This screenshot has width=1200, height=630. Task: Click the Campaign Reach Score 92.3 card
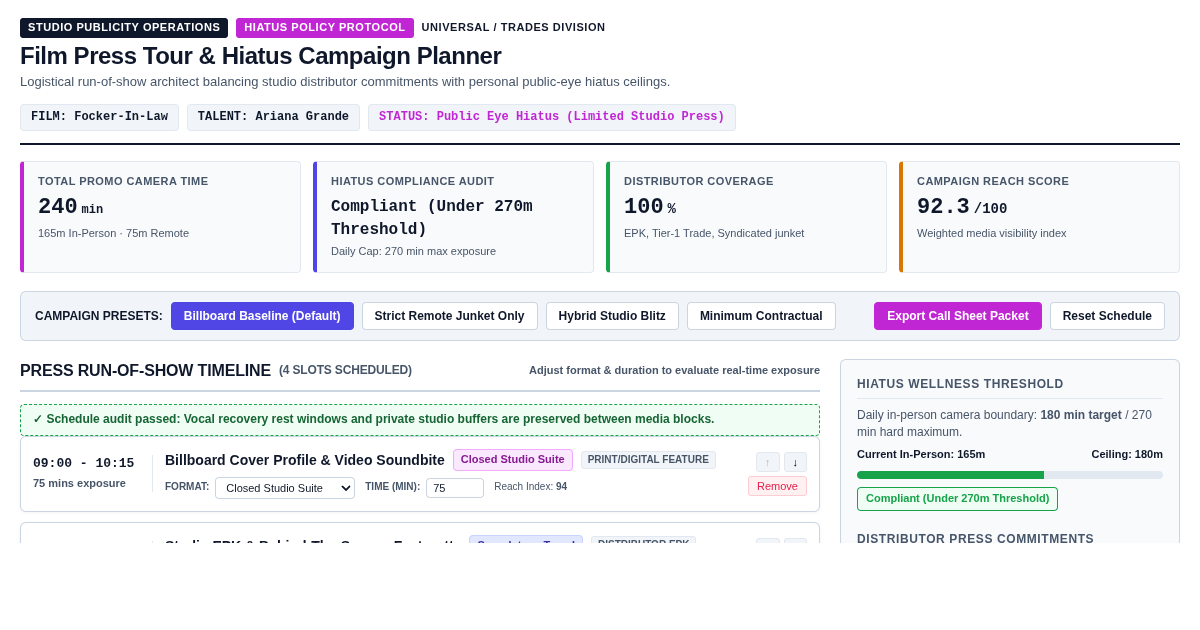click(x=1039, y=217)
